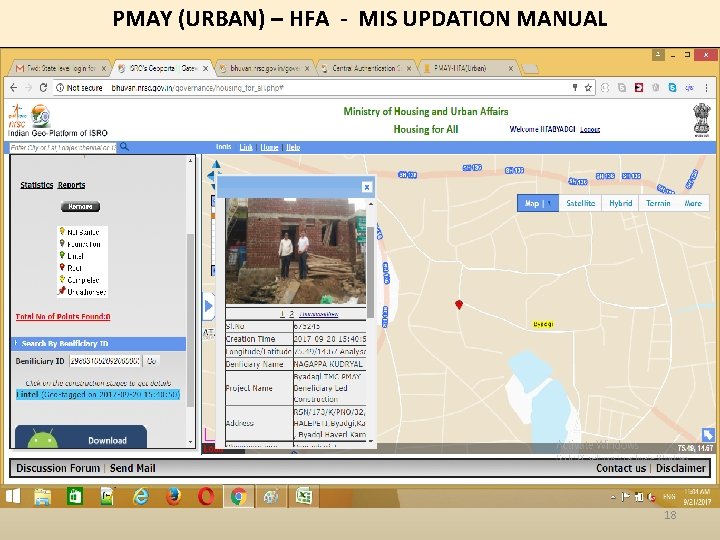Open the Contact us link

tap(621, 468)
